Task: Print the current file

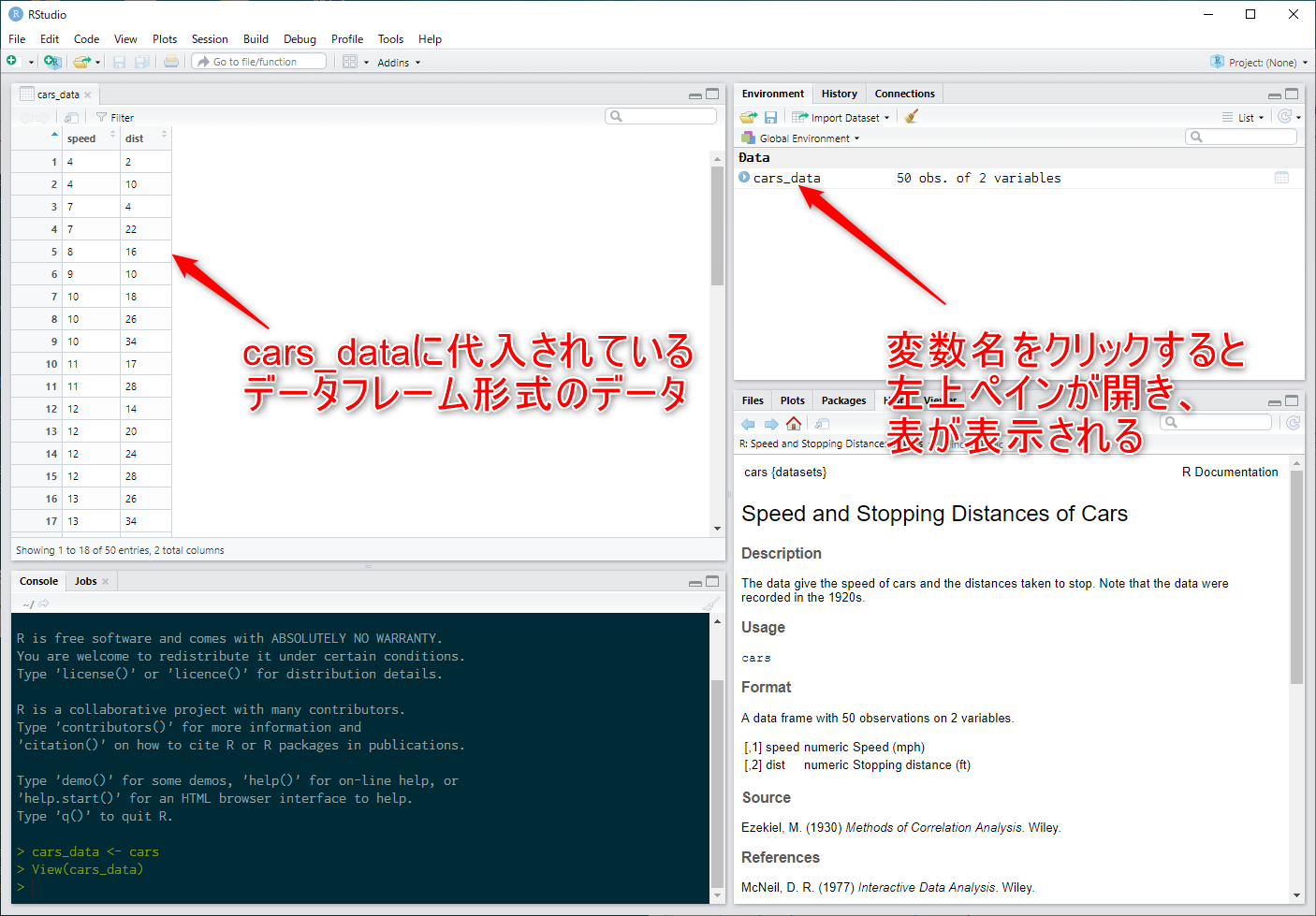Action: (171, 62)
